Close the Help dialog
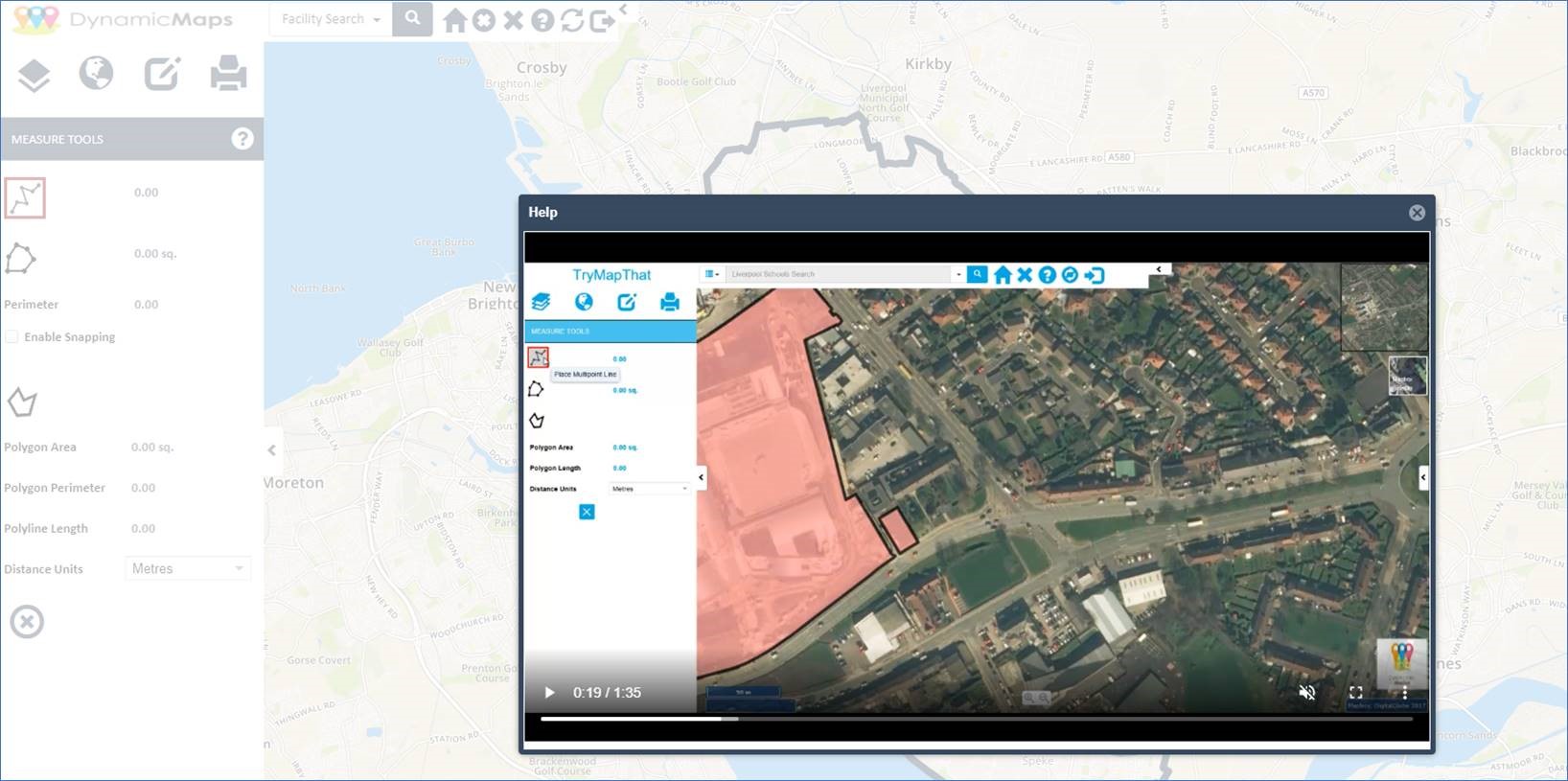The width and height of the screenshot is (1568, 781). coord(1417,213)
